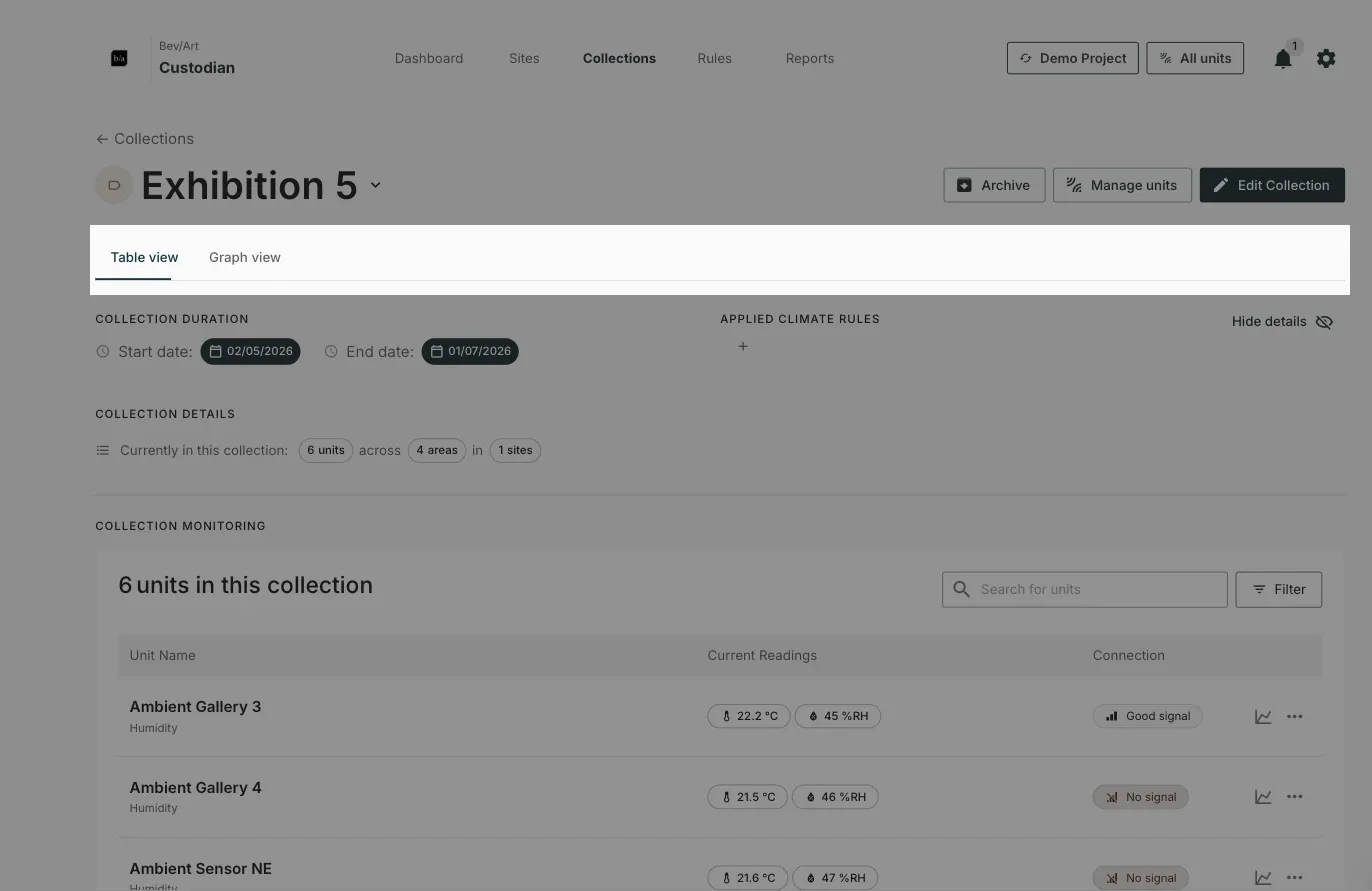The height and width of the screenshot is (891, 1372).
Task: Open the start date picker 02/05/2026
Action: 250,352
